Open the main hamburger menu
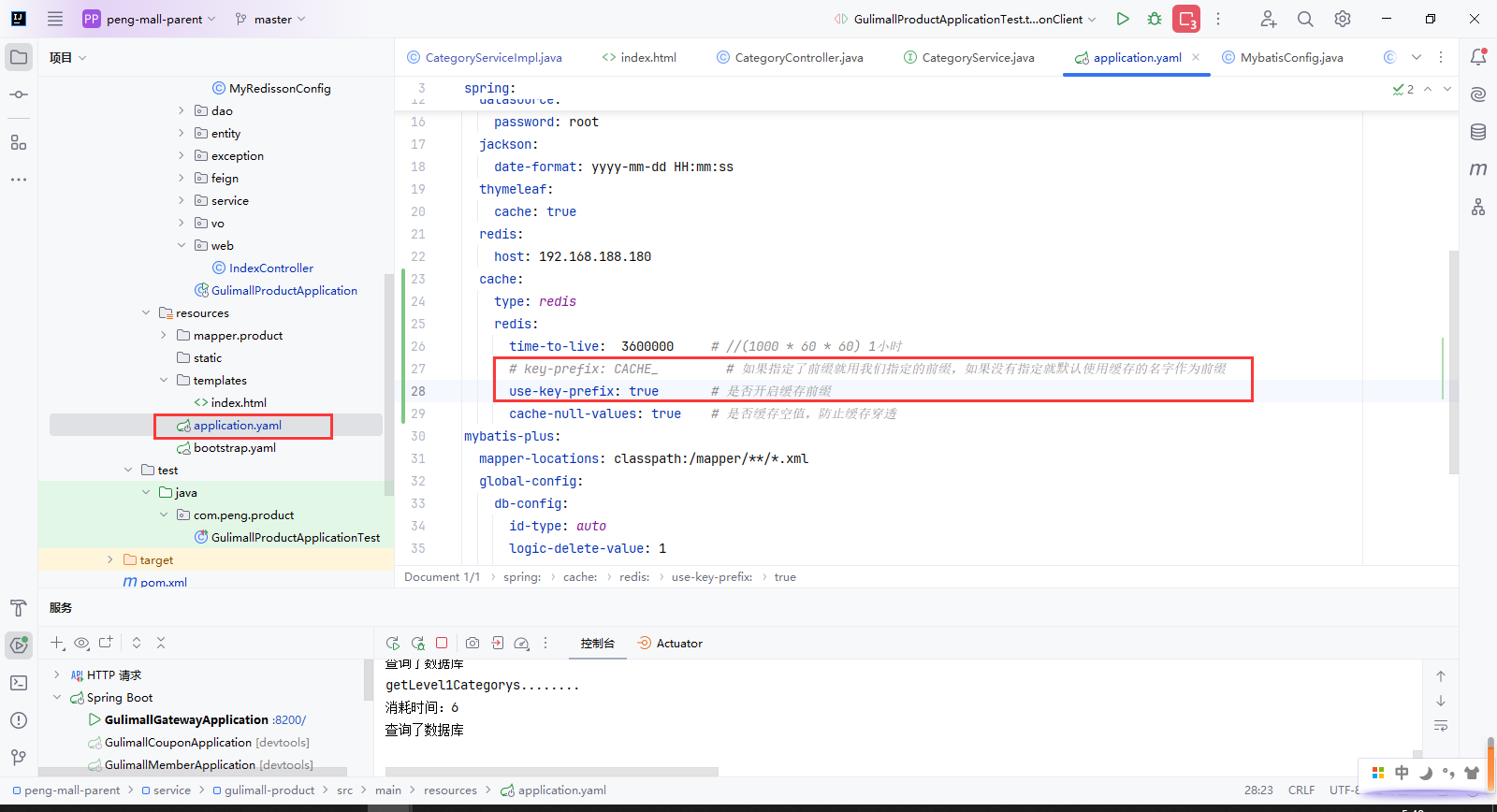The image size is (1497, 812). click(x=55, y=19)
